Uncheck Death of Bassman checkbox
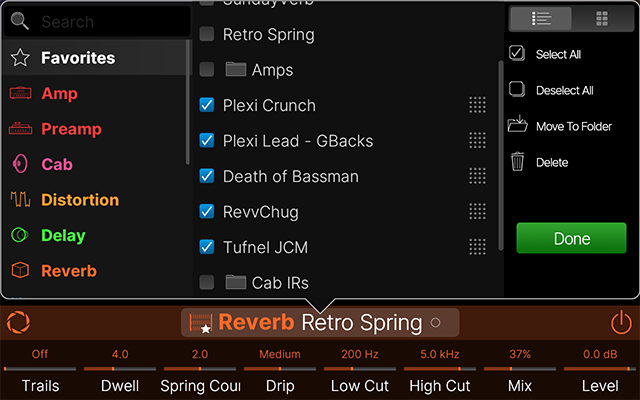 [x=207, y=176]
